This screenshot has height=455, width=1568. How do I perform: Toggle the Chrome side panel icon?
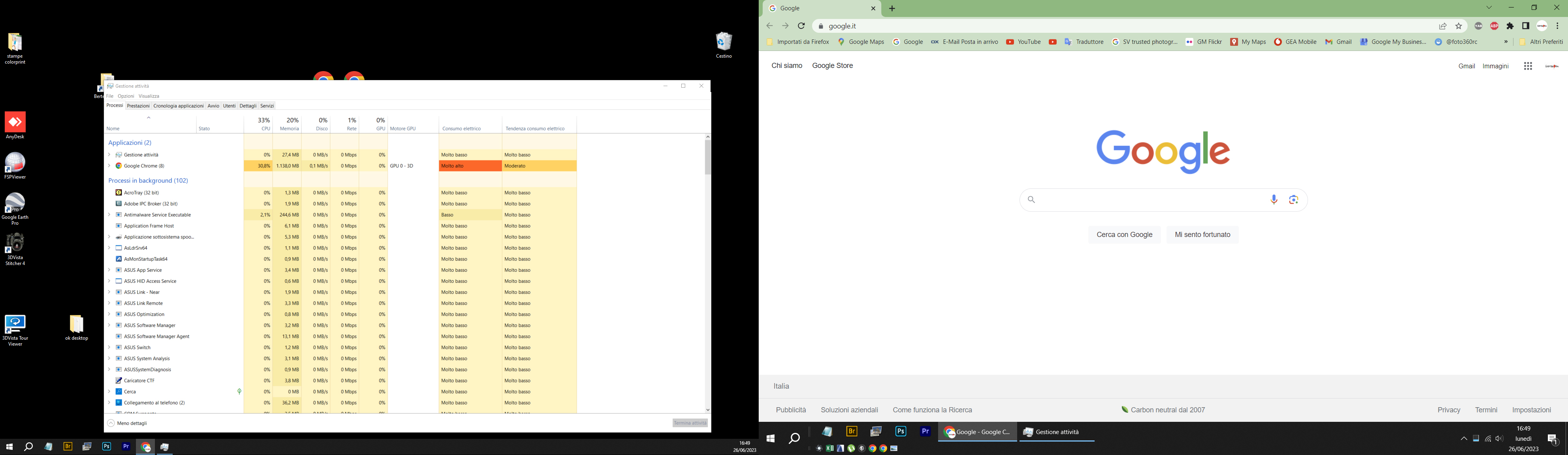(1526, 26)
